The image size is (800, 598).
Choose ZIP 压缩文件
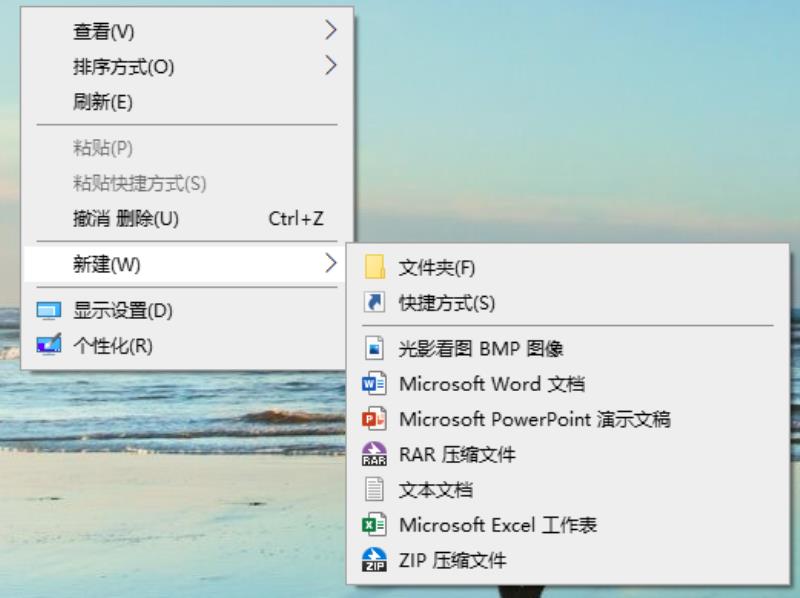(x=568, y=560)
